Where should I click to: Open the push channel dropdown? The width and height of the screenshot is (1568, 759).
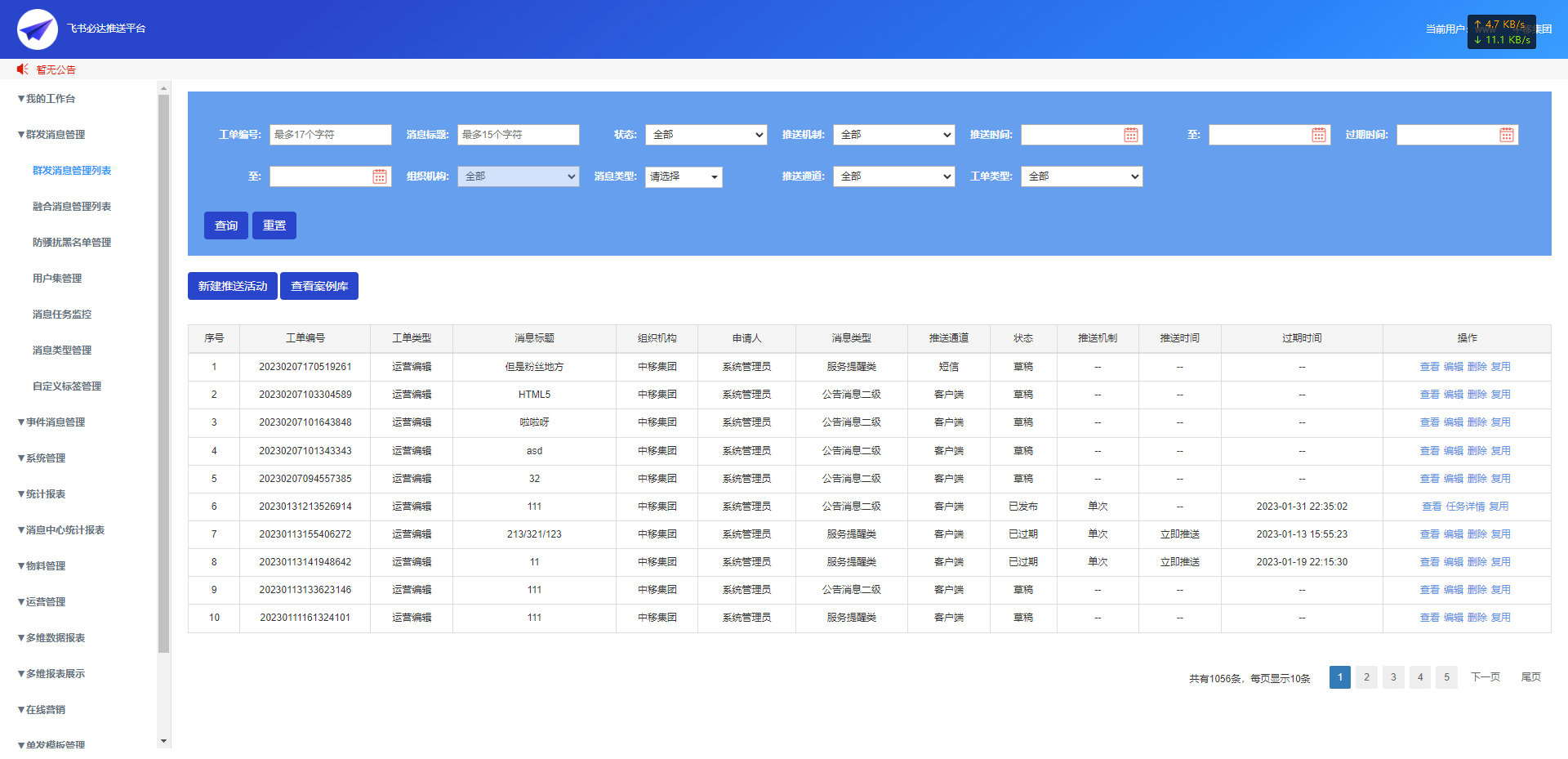coord(893,176)
